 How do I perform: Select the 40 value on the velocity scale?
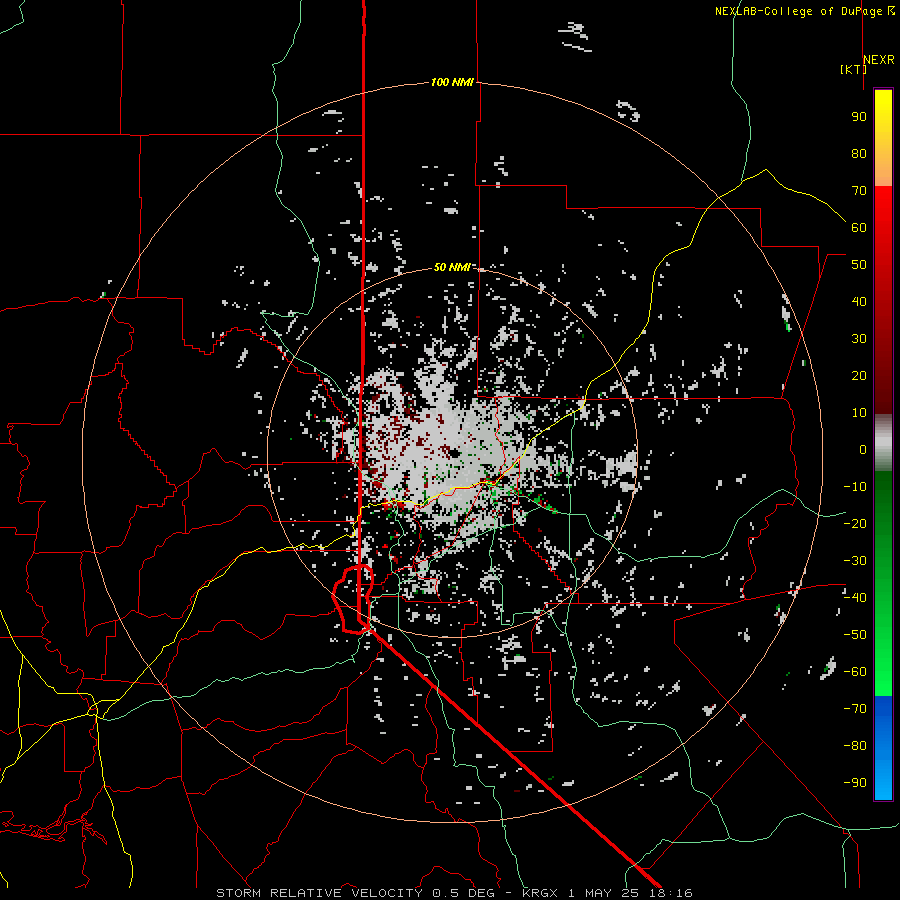pos(859,301)
